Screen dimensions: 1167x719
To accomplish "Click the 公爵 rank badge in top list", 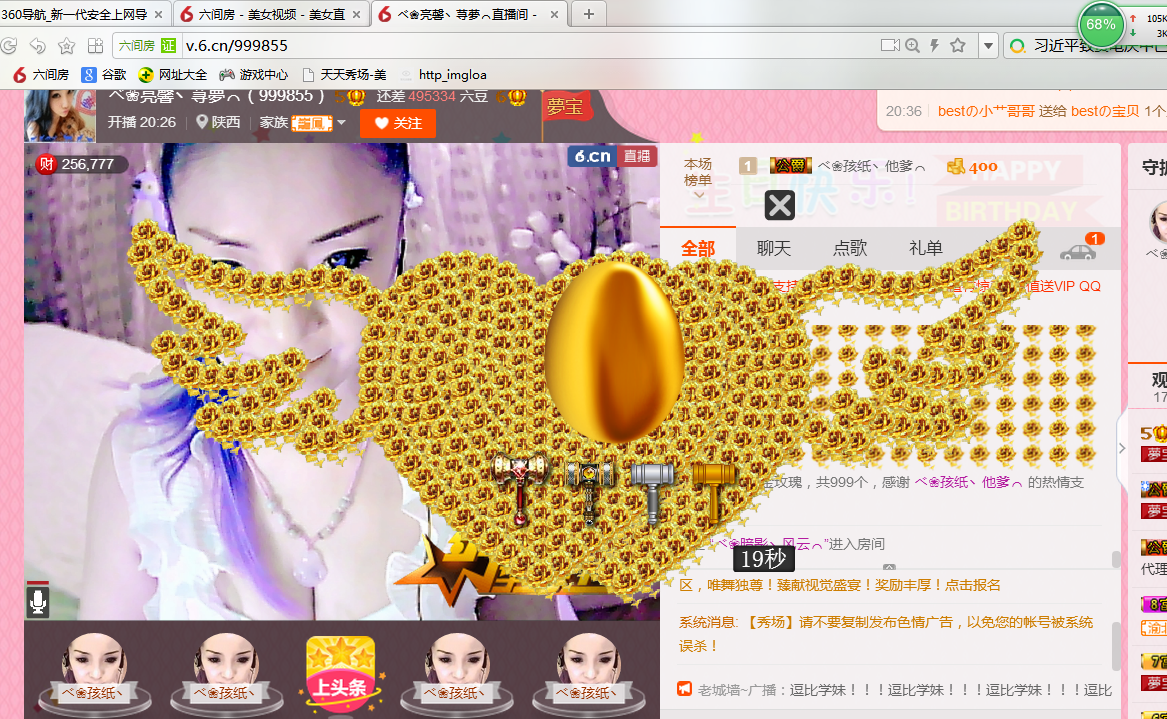I will (x=790, y=165).
